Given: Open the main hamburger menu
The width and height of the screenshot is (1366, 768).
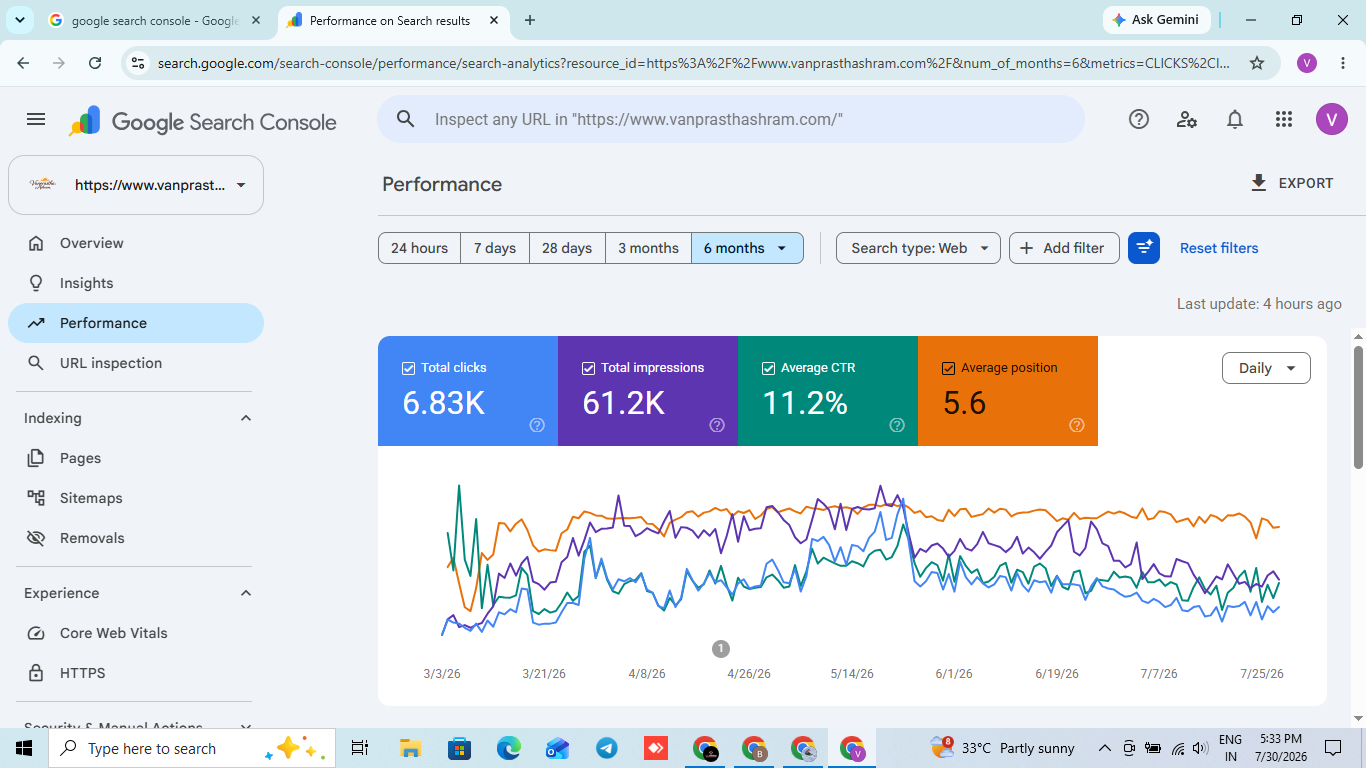Looking at the screenshot, I should (x=36, y=119).
